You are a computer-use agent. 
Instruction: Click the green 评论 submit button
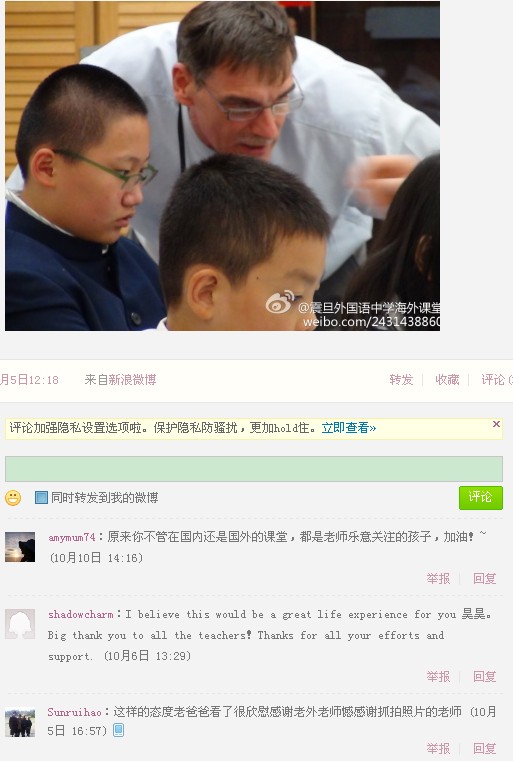[x=480, y=497]
